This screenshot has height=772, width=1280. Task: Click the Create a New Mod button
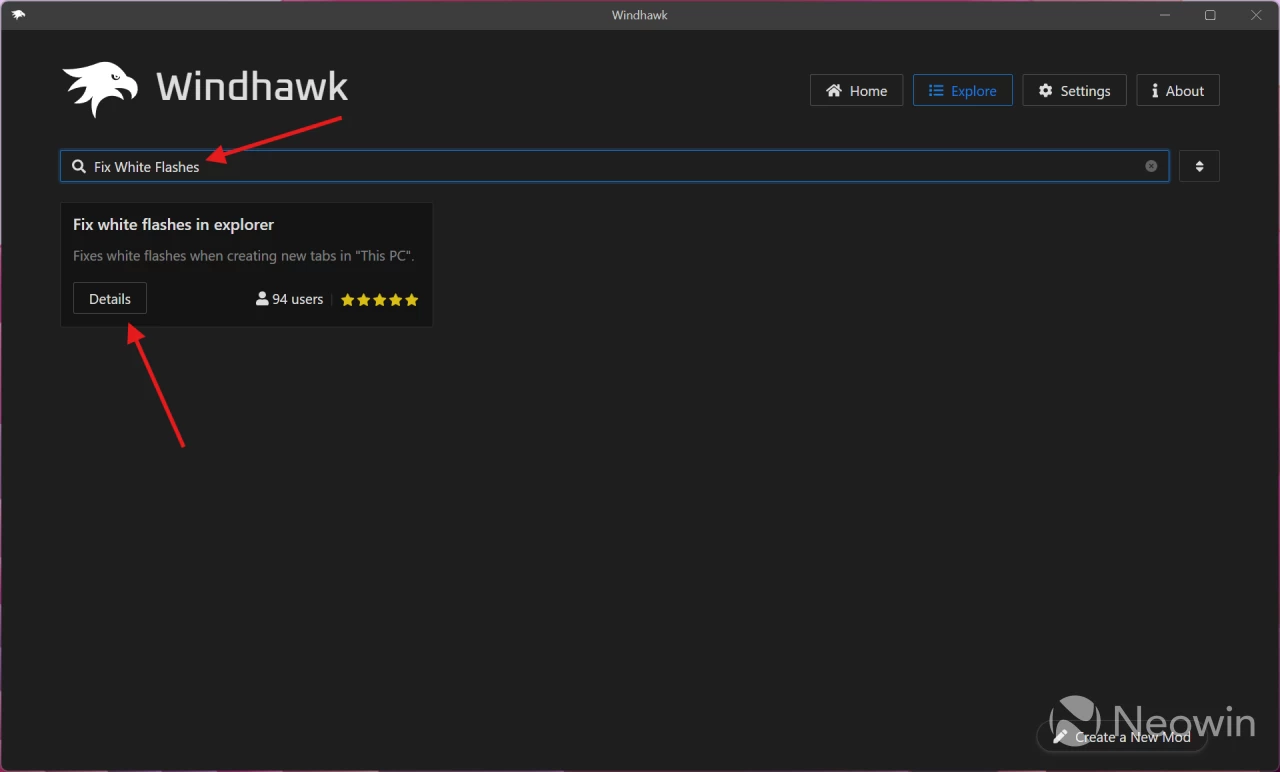(1122, 736)
